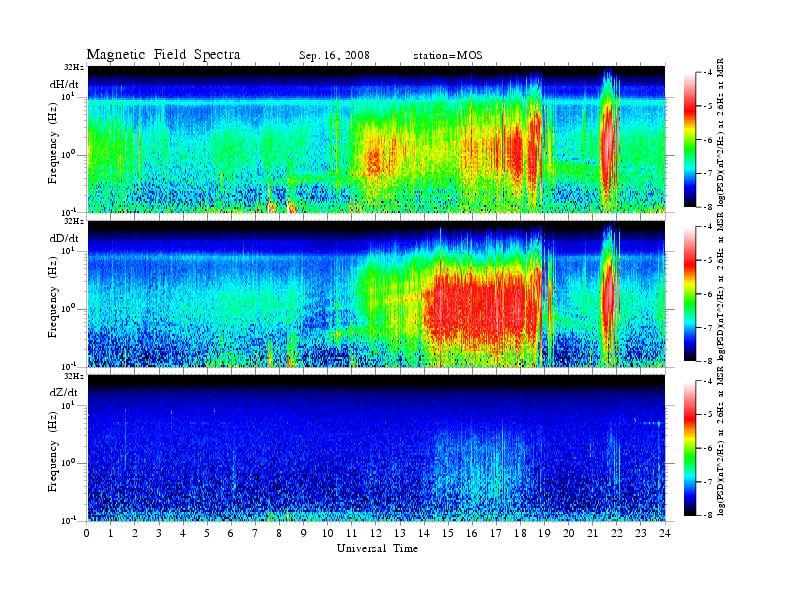This screenshot has width=792, height=612.
Task: Click hour tick label "3" on the time axis
Action: 159,533
